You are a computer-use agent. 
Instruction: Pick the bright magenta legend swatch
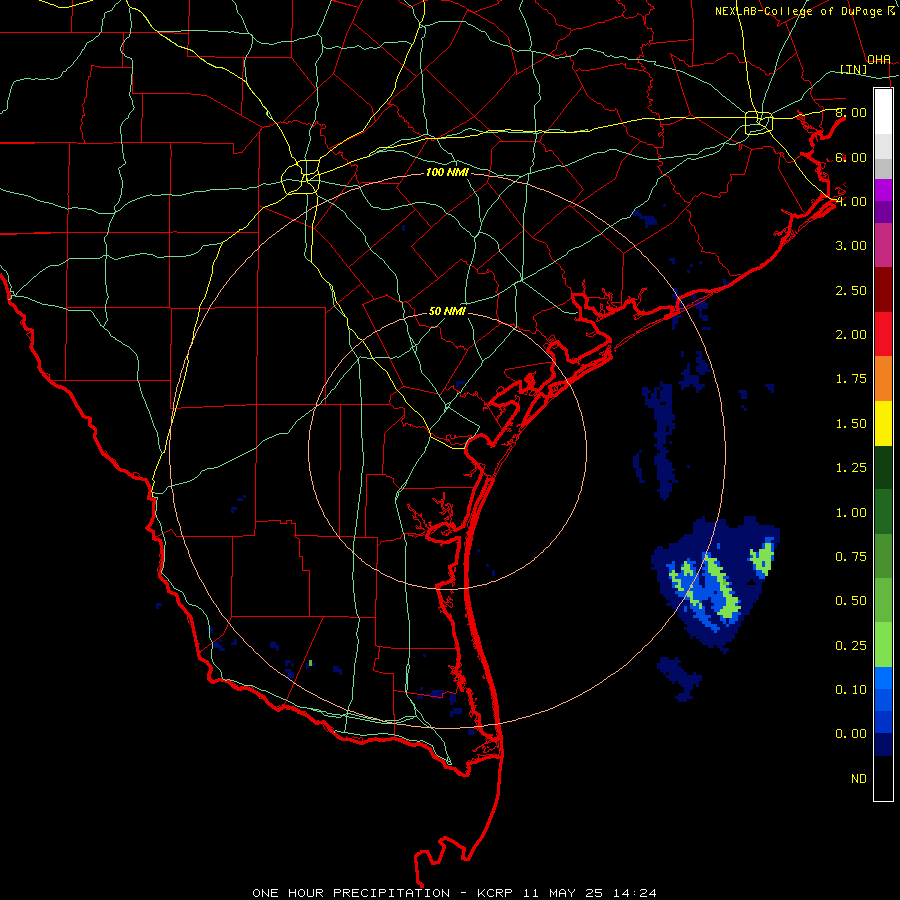pos(883,190)
